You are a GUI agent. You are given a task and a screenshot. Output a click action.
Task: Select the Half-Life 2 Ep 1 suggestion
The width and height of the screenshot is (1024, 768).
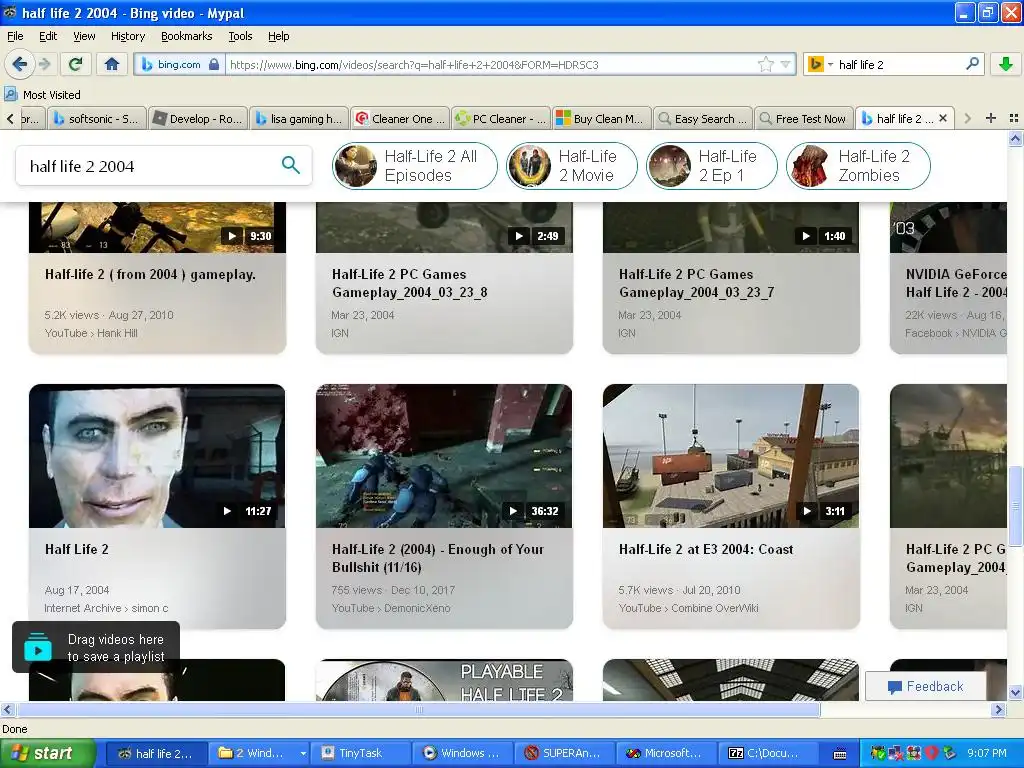tap(711, 166)
